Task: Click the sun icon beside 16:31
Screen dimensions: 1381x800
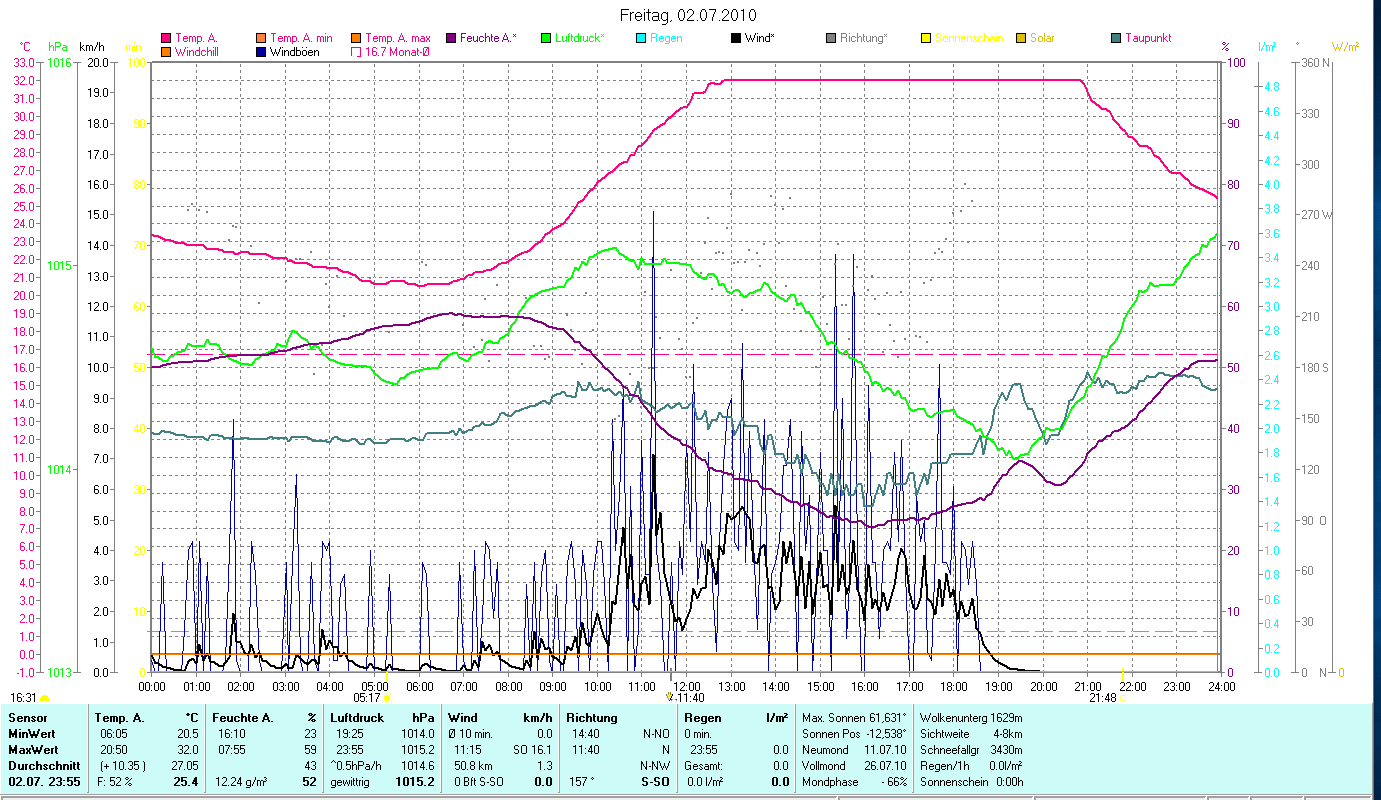Action: pos(44,698)
